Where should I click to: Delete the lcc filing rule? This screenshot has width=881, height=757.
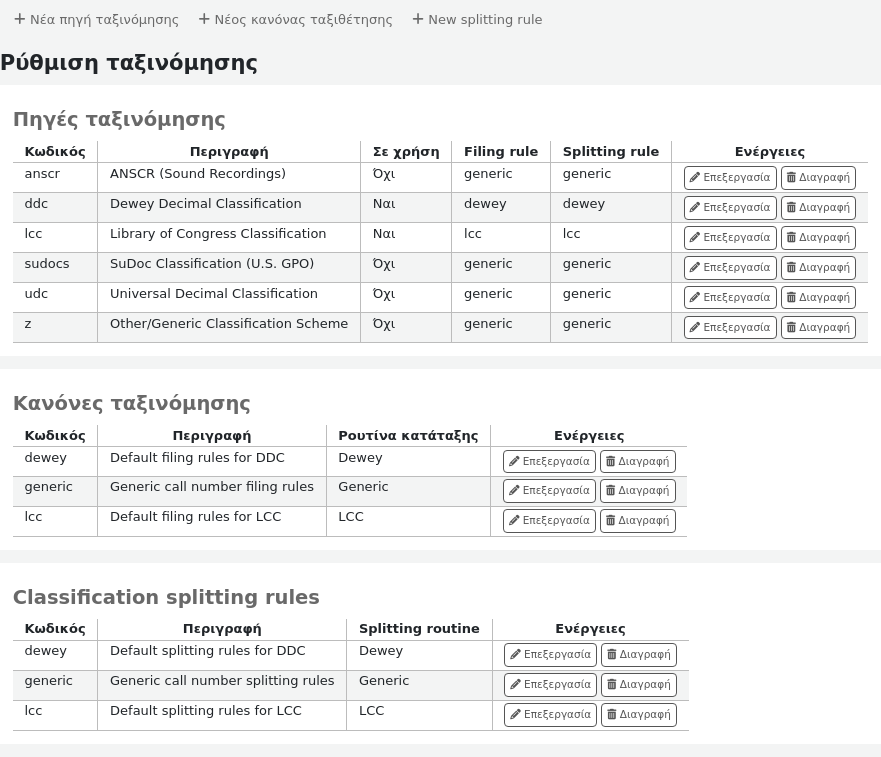click(637, 521)
